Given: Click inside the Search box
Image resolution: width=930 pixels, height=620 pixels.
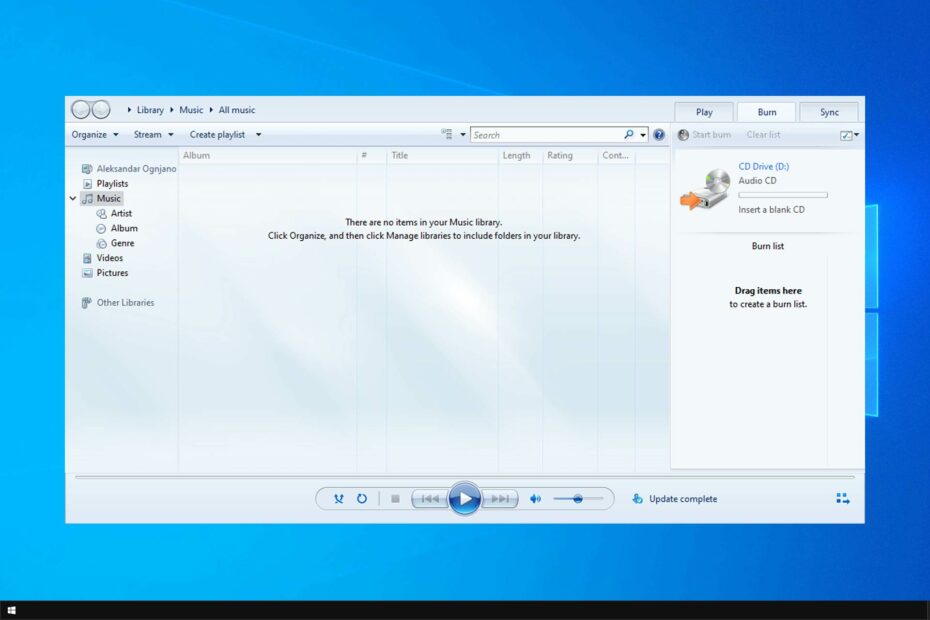Looking at the screenshot, I should pos(550,133).
